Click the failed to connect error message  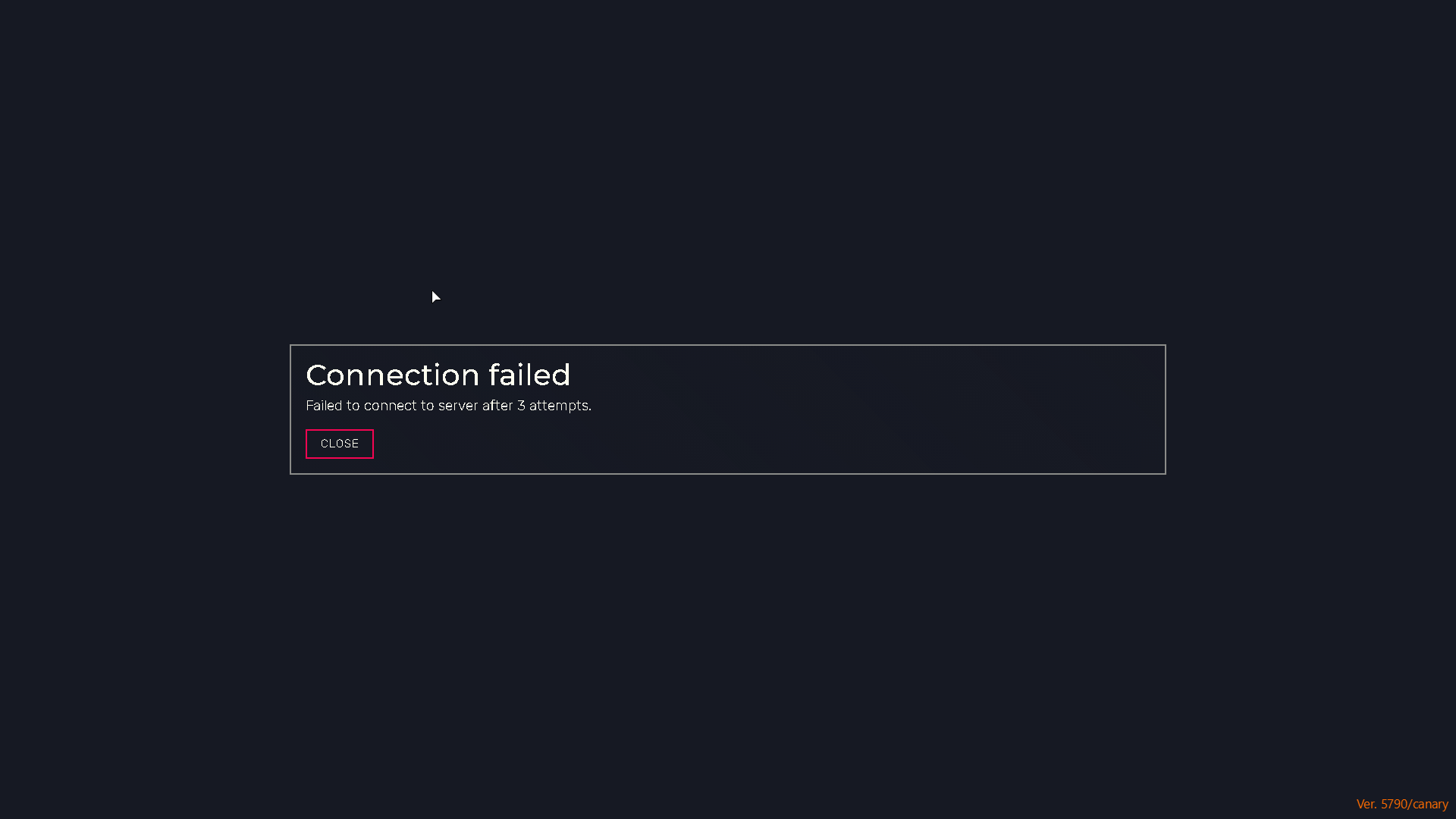click(447, 405)
